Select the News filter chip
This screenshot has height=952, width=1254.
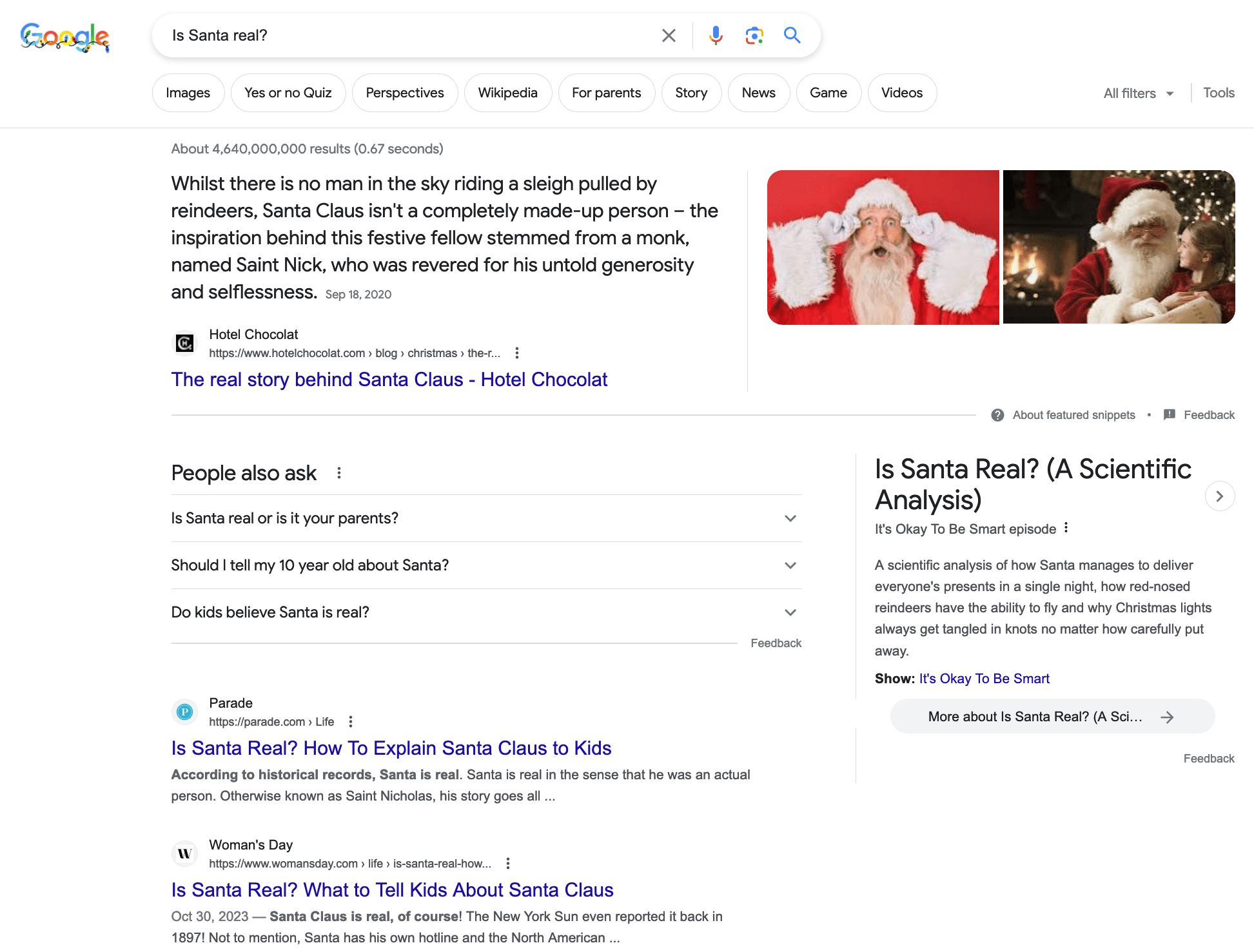759,93
